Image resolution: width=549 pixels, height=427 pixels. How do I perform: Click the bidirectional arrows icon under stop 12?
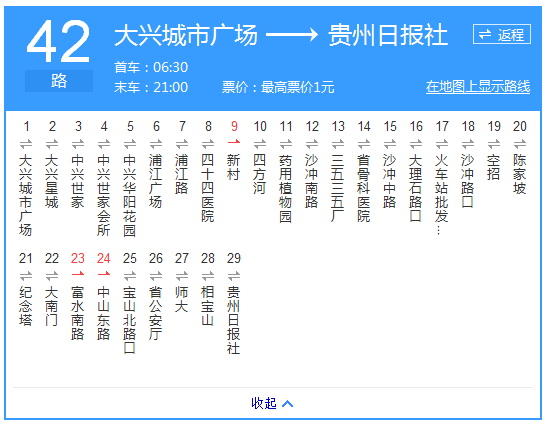(312, 144)
